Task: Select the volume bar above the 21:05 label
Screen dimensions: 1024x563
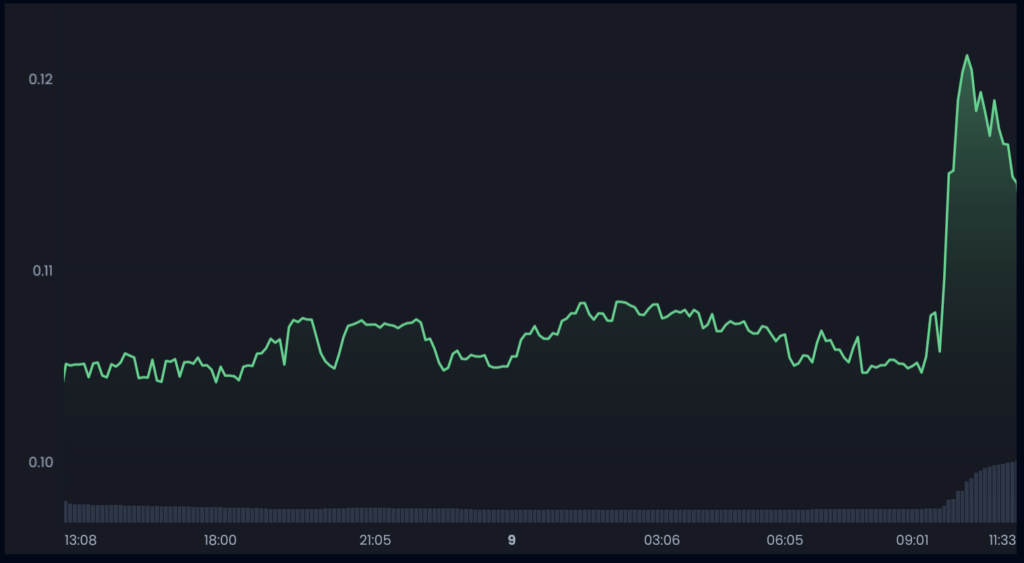Action: point(375,515)
